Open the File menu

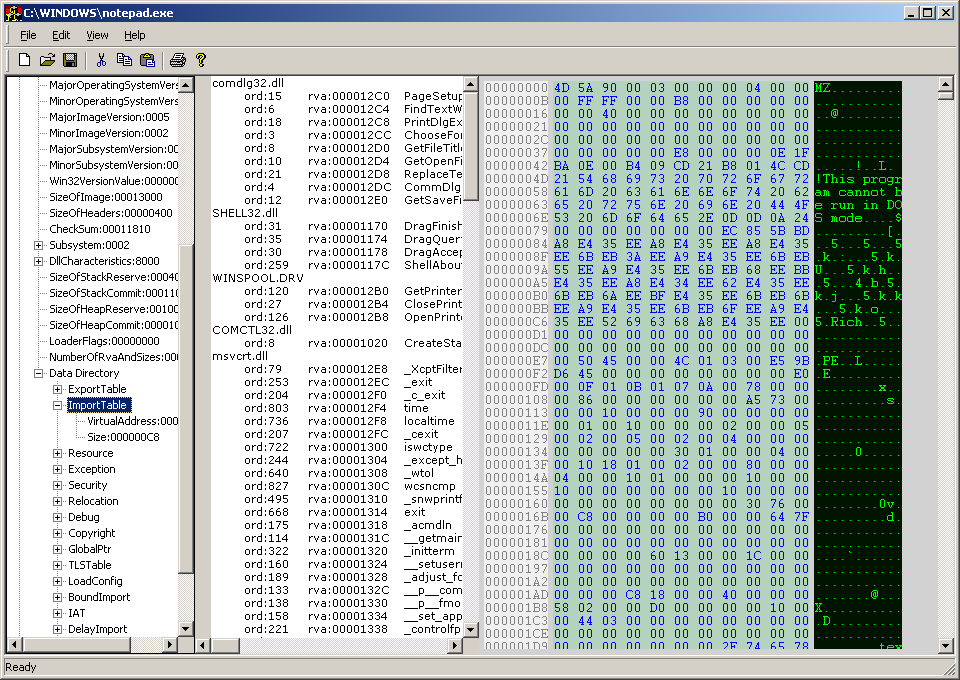pos(28,35)
